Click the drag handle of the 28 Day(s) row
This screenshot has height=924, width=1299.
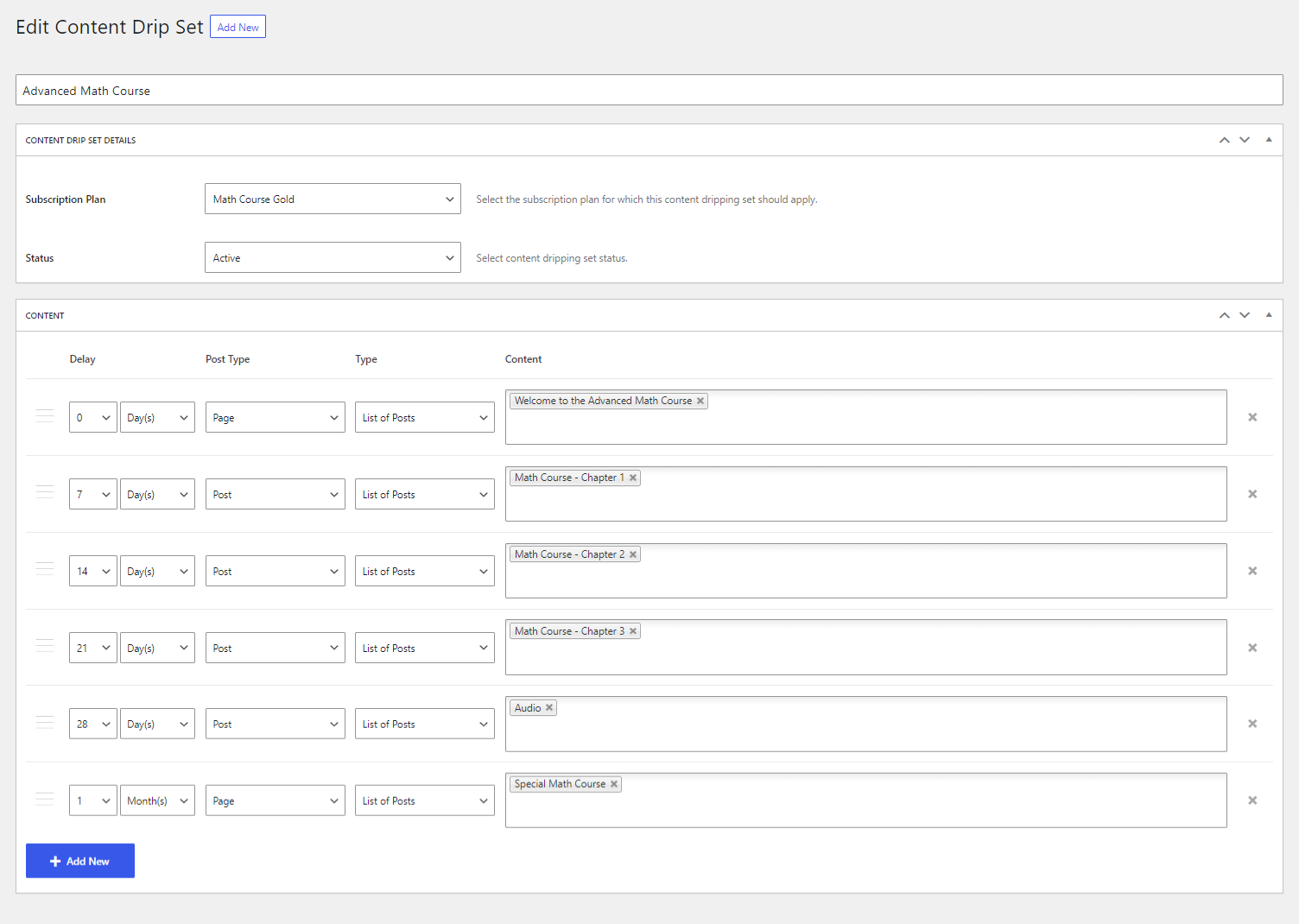click(x=45, y=723)
